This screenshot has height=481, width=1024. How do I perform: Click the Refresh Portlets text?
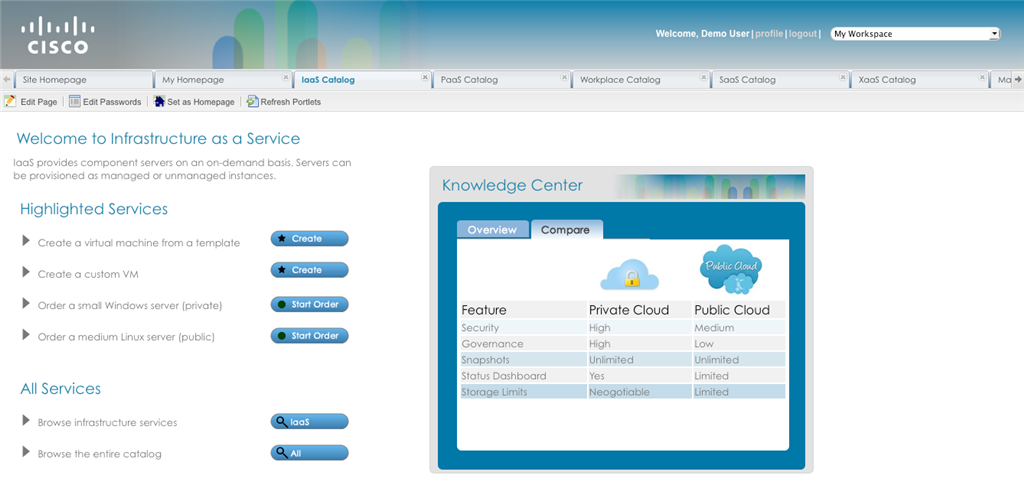click(291, 102)
